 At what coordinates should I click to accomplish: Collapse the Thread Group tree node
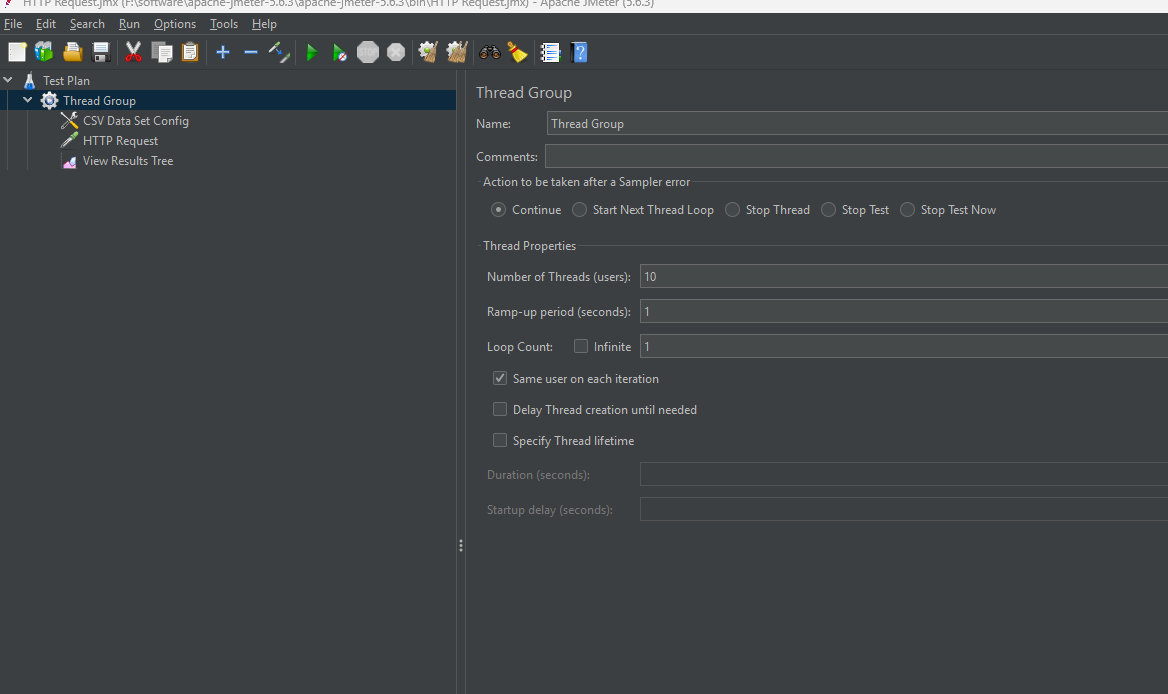click(x=28, y=100)
